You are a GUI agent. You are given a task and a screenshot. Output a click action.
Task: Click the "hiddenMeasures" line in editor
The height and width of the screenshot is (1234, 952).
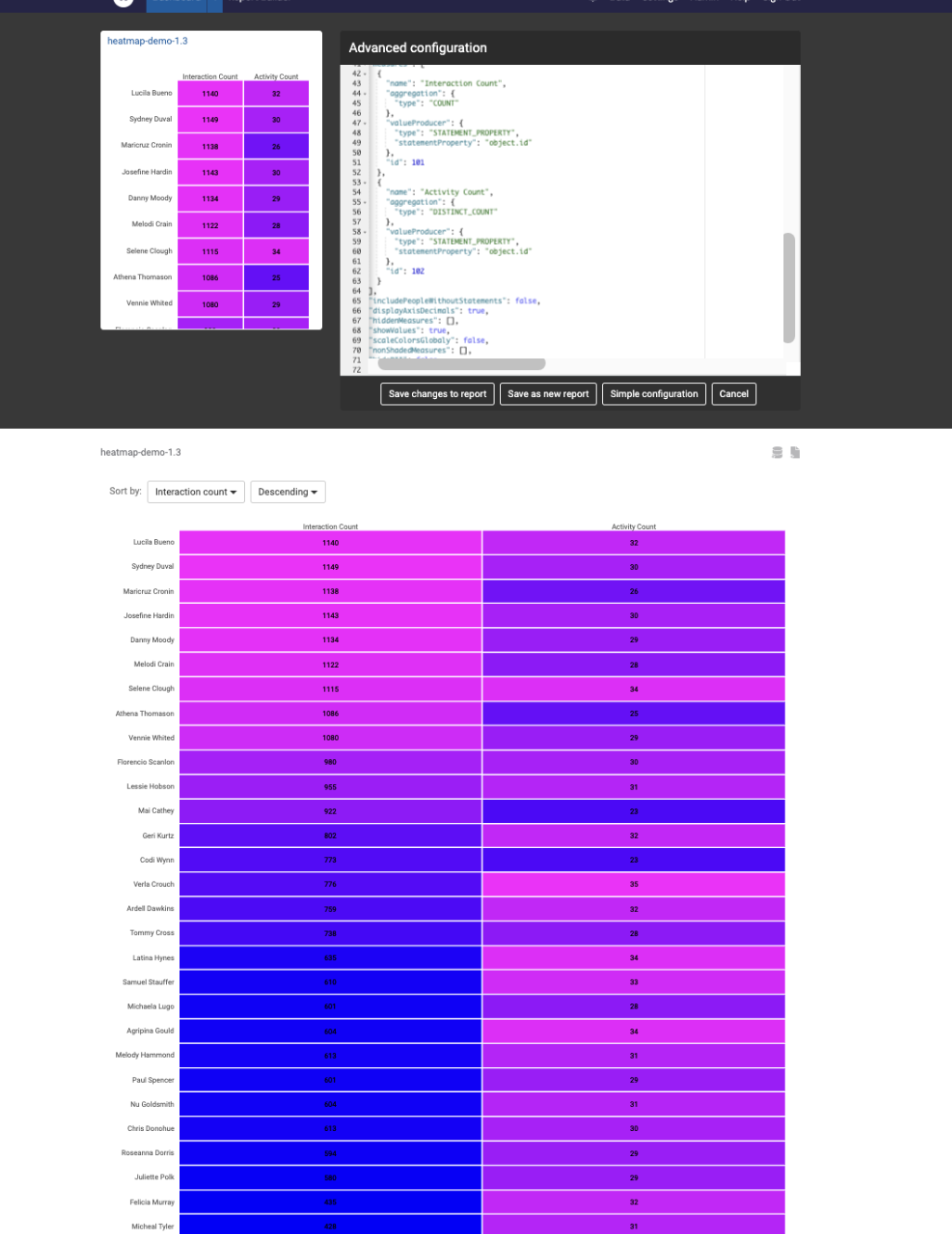point(414,321)
